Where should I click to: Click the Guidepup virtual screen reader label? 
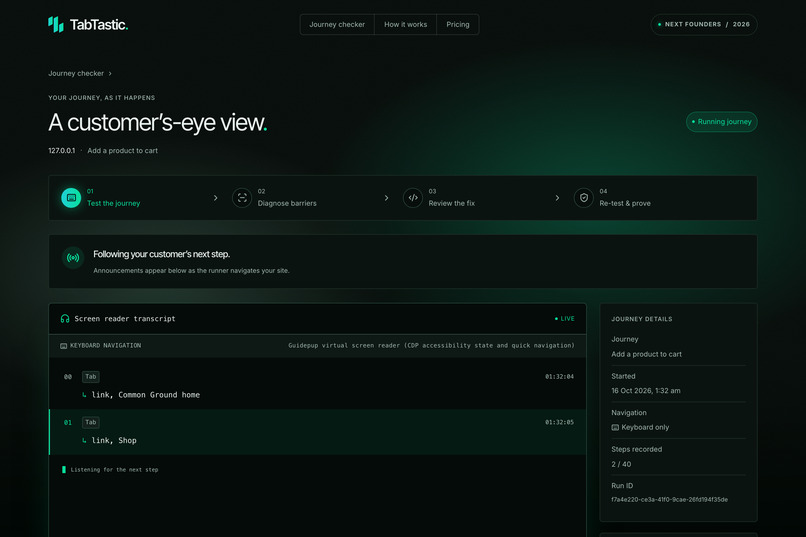(x=431, y=346)
